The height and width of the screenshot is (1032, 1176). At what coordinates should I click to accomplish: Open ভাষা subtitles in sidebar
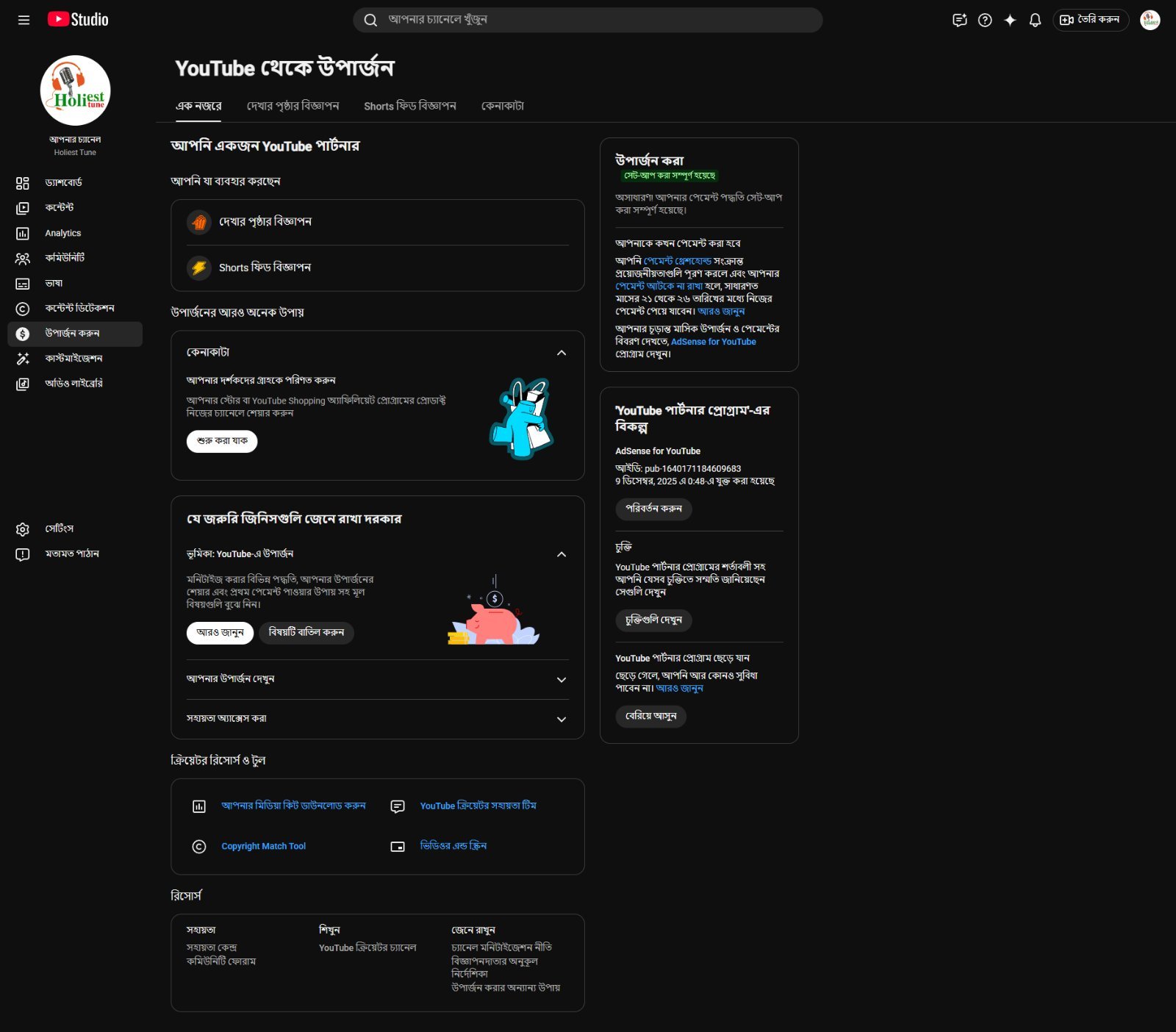[75, 283]
